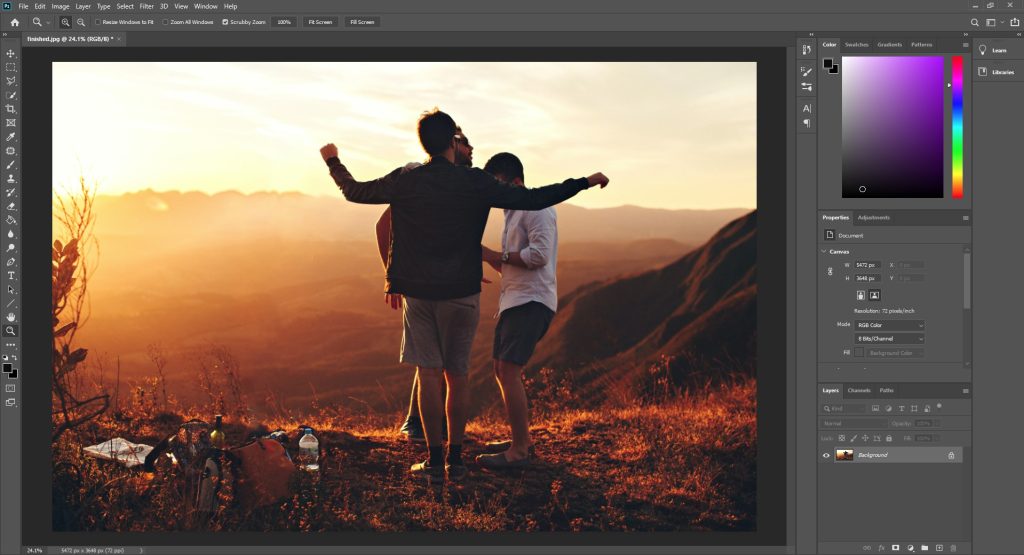Click the Fit Screen button
Screen dimensions: 1024x555
[320, 22]
